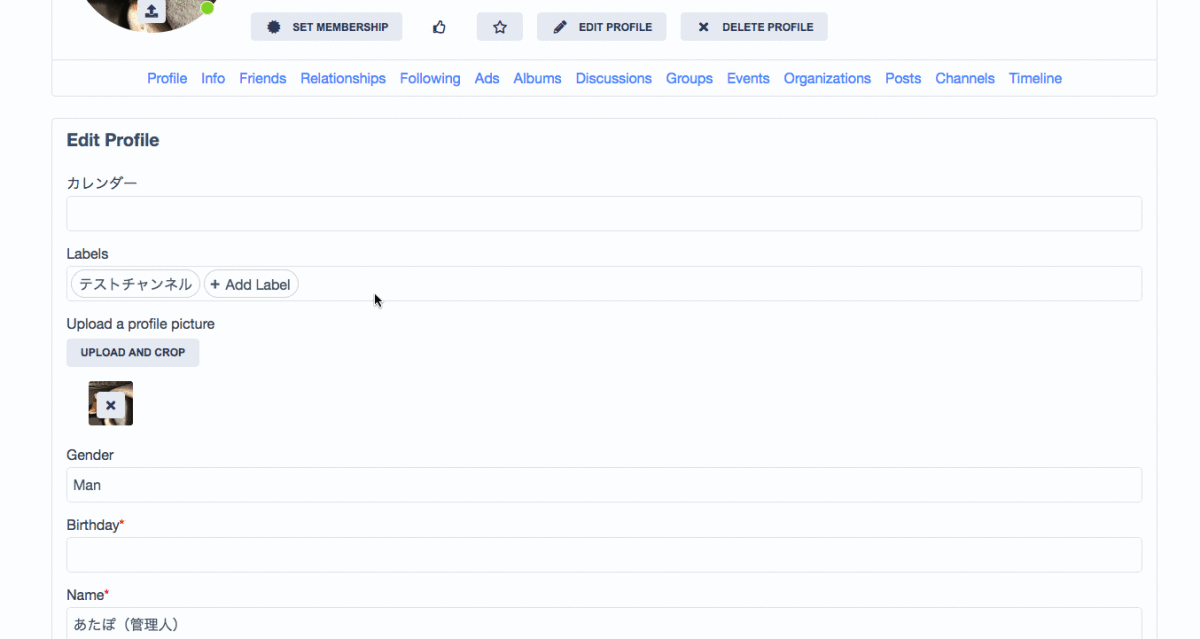Open the Channels tab
1200x639 pixels.
pos(965,78)
